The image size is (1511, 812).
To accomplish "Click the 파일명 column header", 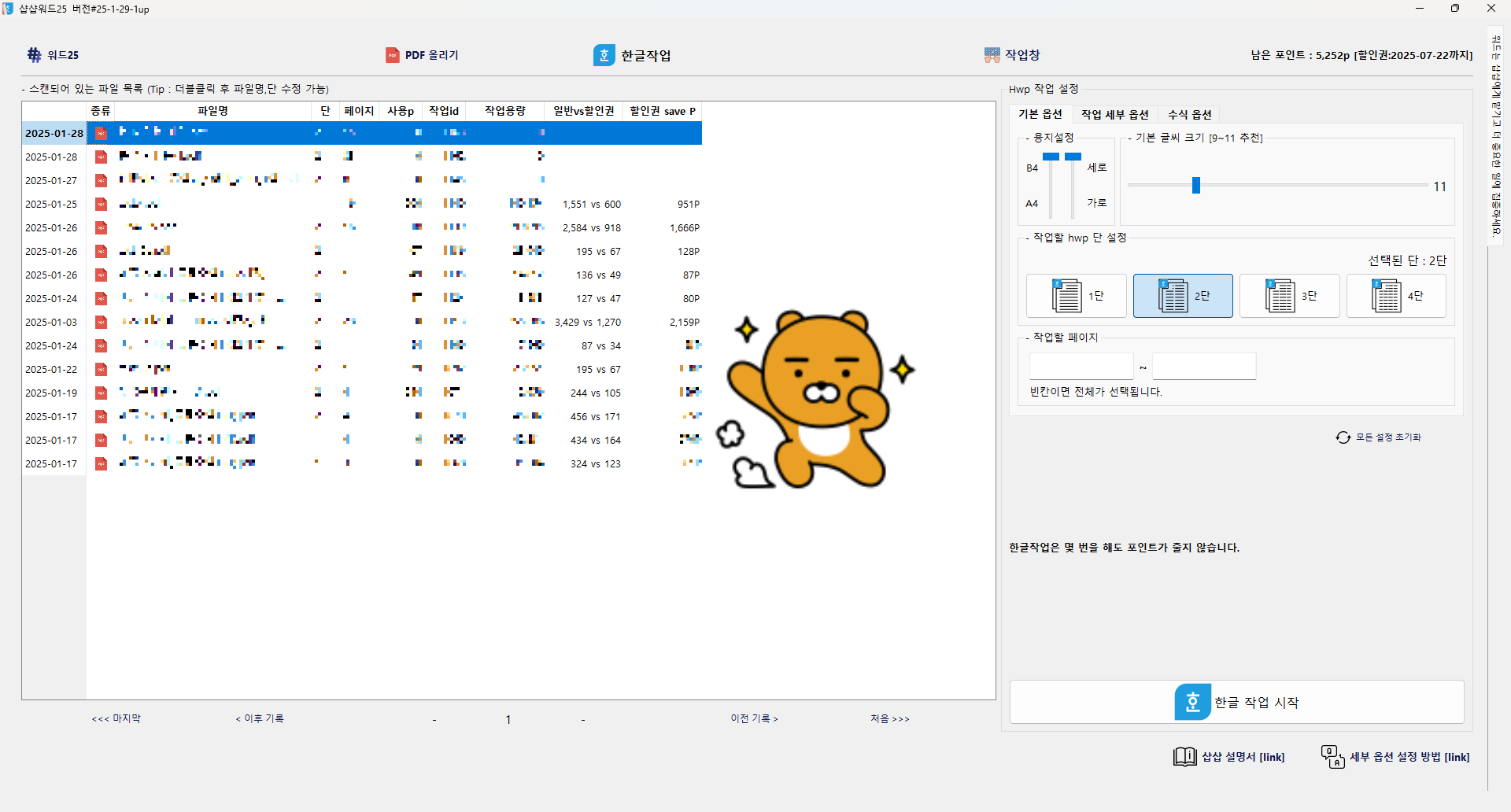I will click(212, 111).
